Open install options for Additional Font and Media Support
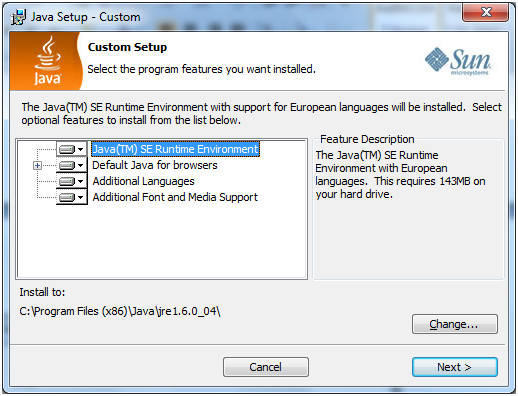 (72, 197)
